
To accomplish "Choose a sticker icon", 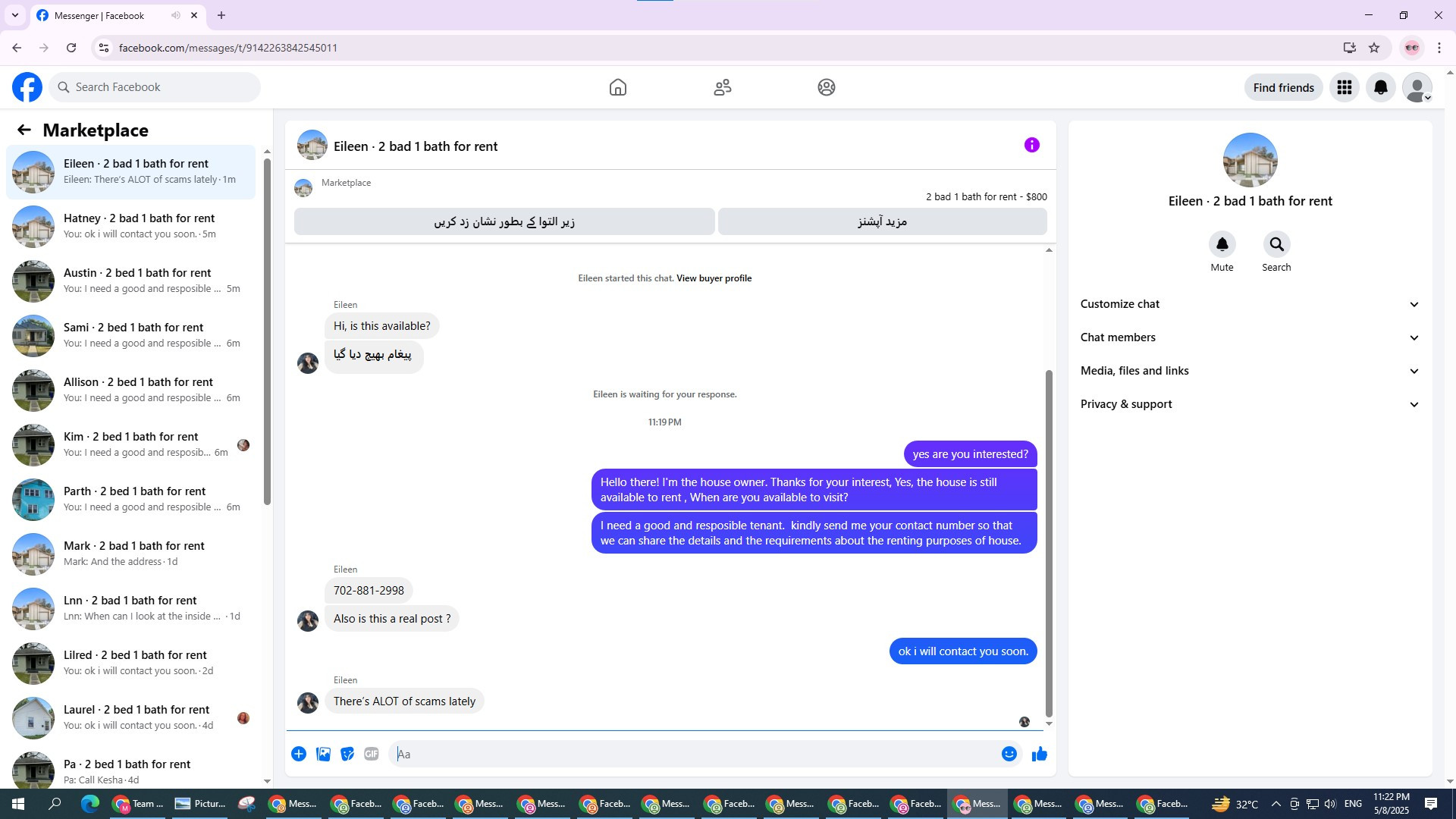I will pos(347,754).
